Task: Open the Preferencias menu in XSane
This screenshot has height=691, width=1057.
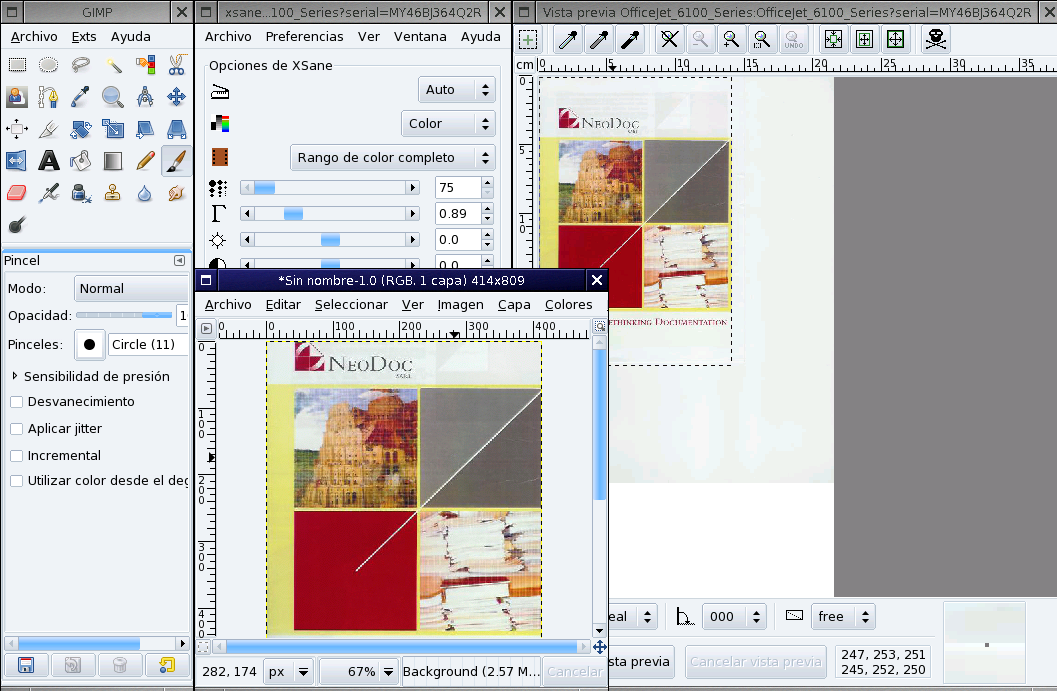Action: [x=304, y=36]
